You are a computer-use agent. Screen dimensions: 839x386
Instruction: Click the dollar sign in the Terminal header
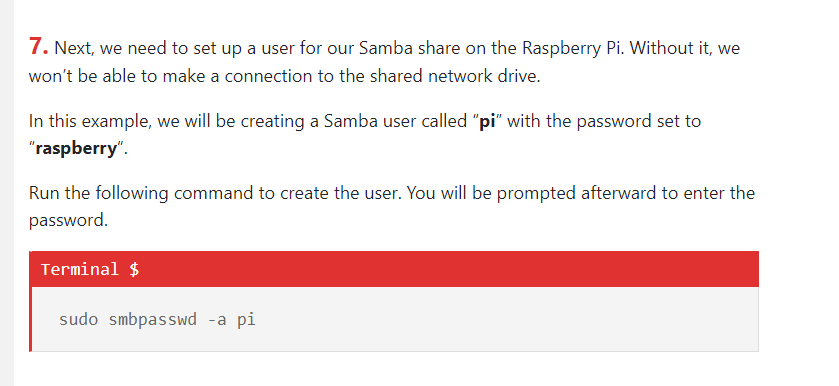(134, 269)
